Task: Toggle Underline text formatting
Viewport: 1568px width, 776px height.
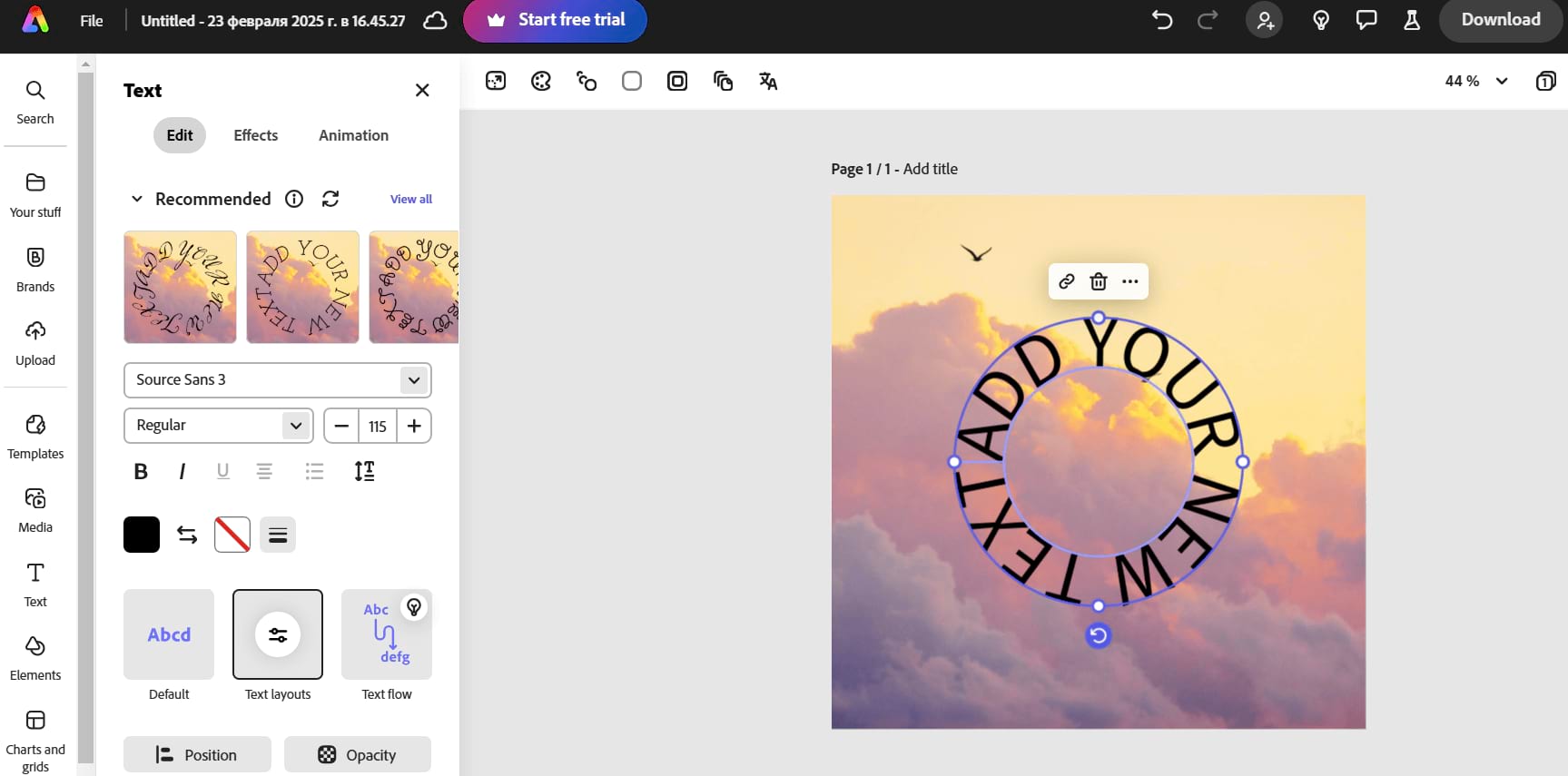Action: coord(223,471)
